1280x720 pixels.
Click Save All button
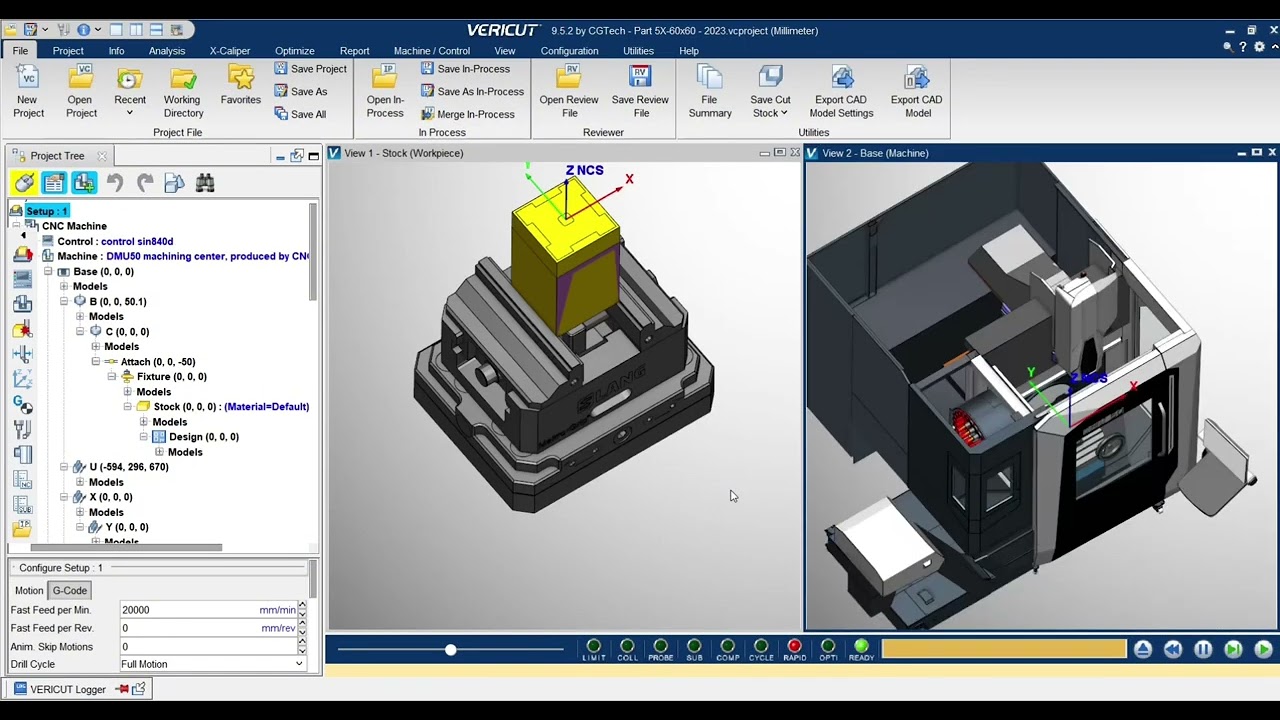click(299, 115)
